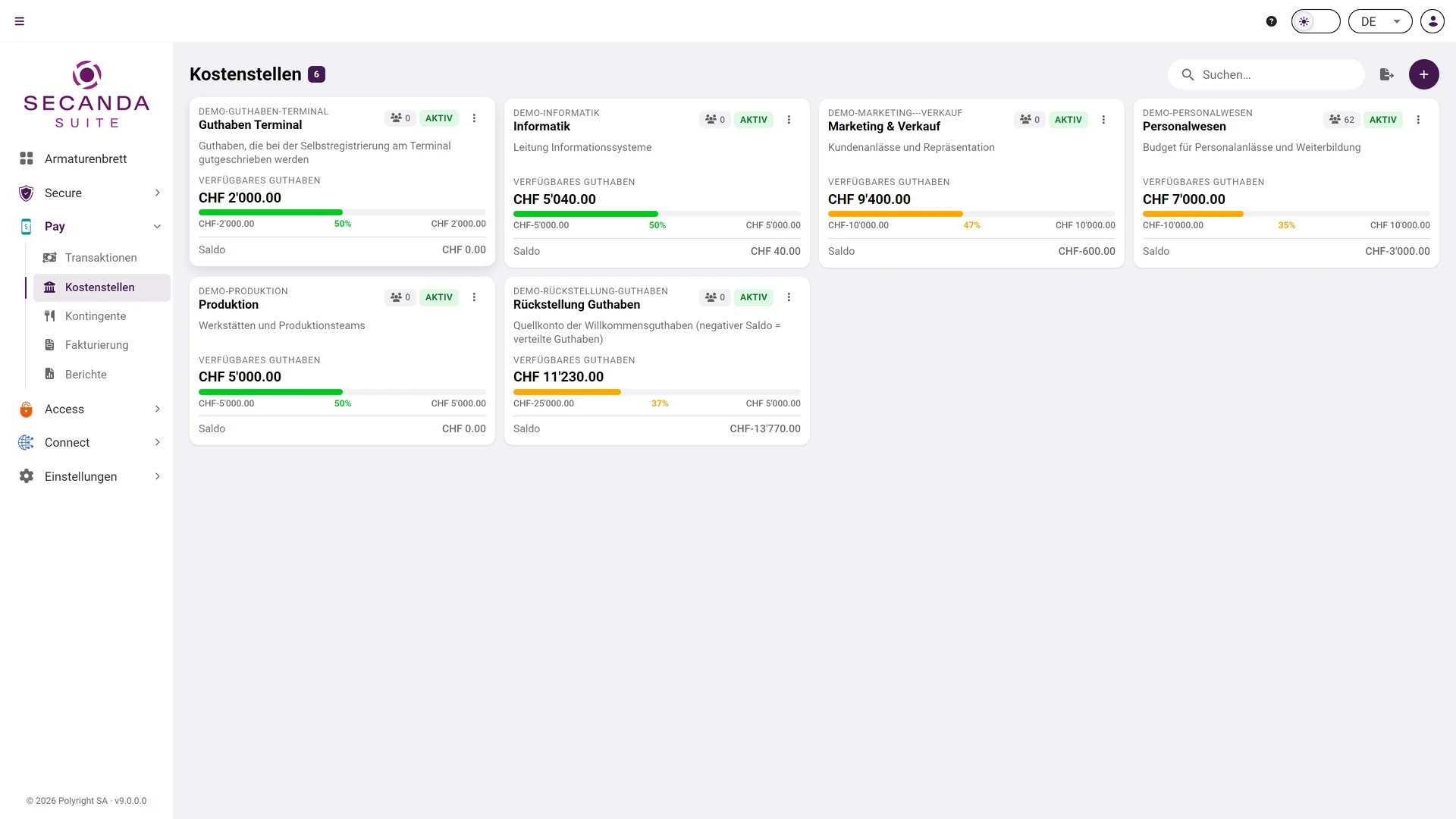Click the Kostenstellen count badge 6
Screen dimensions: 1456x819
pos(316,74)
